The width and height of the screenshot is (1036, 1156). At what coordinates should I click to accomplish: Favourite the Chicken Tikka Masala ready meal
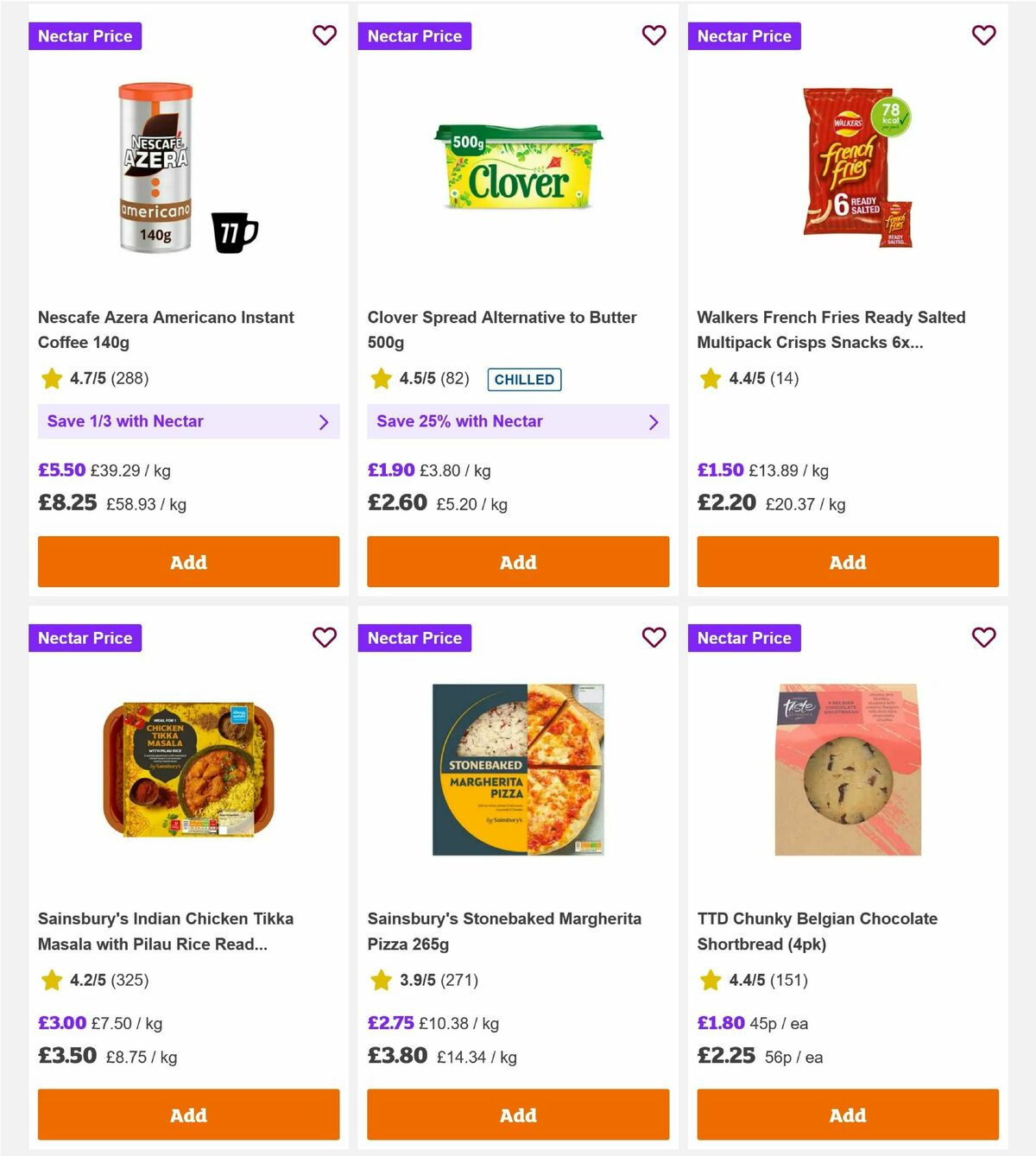click(325, 637)
